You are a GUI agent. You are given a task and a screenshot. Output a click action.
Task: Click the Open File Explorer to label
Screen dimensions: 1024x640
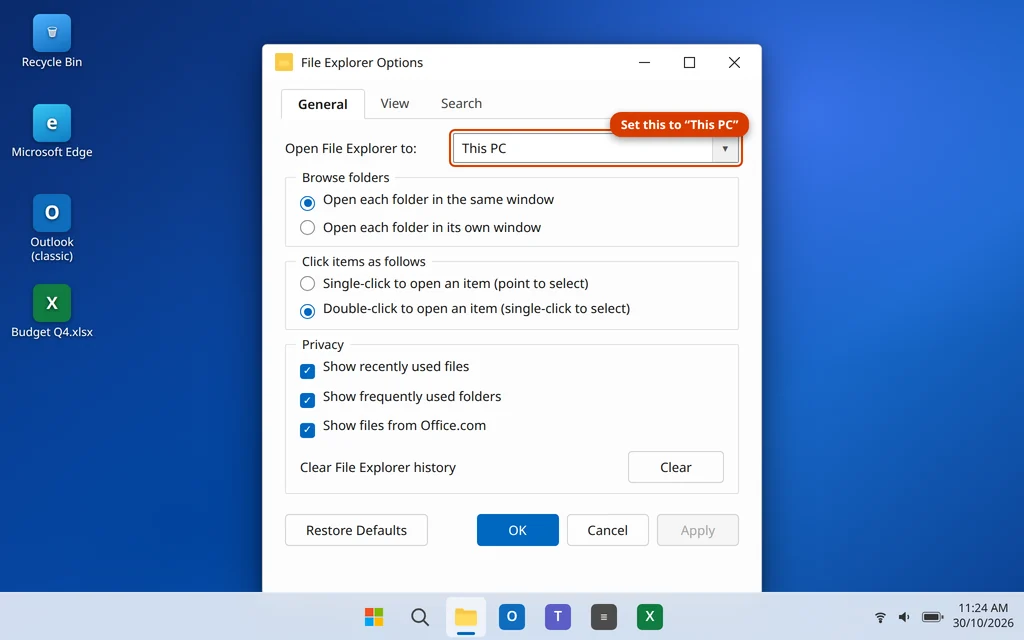coord(351,148)
